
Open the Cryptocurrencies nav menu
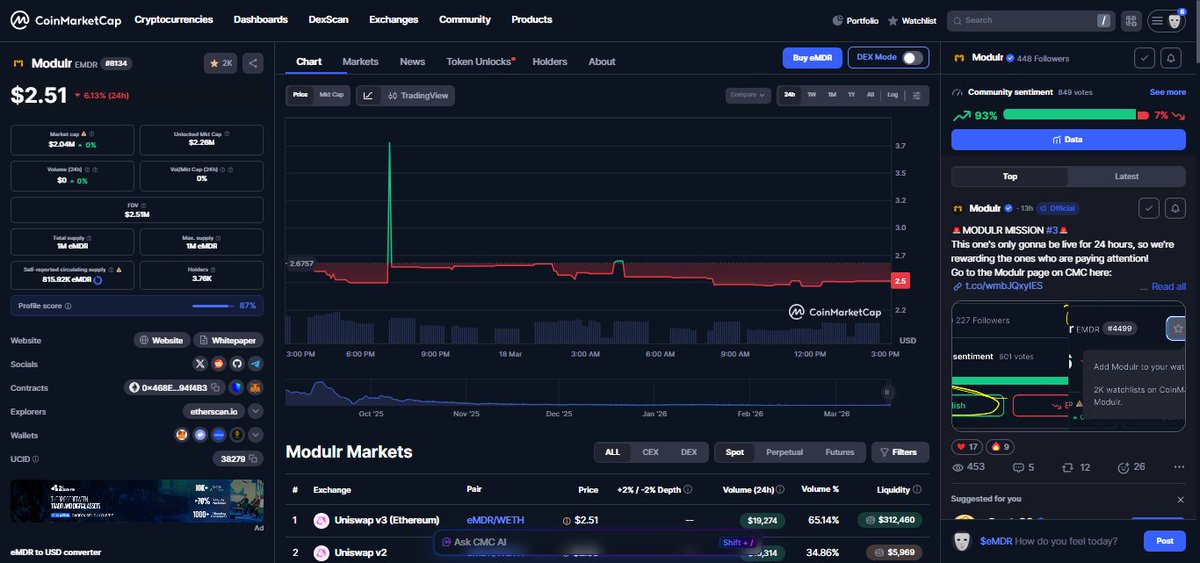(173, 19)
